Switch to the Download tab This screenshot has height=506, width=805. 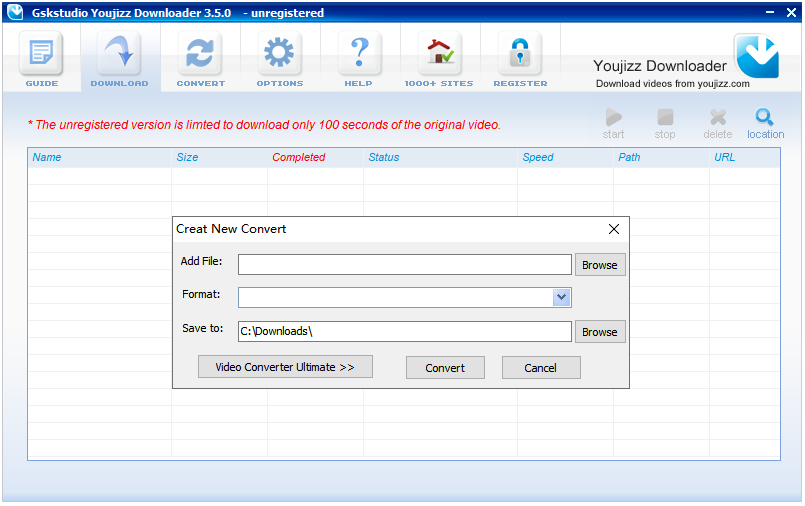pos(120,59)
